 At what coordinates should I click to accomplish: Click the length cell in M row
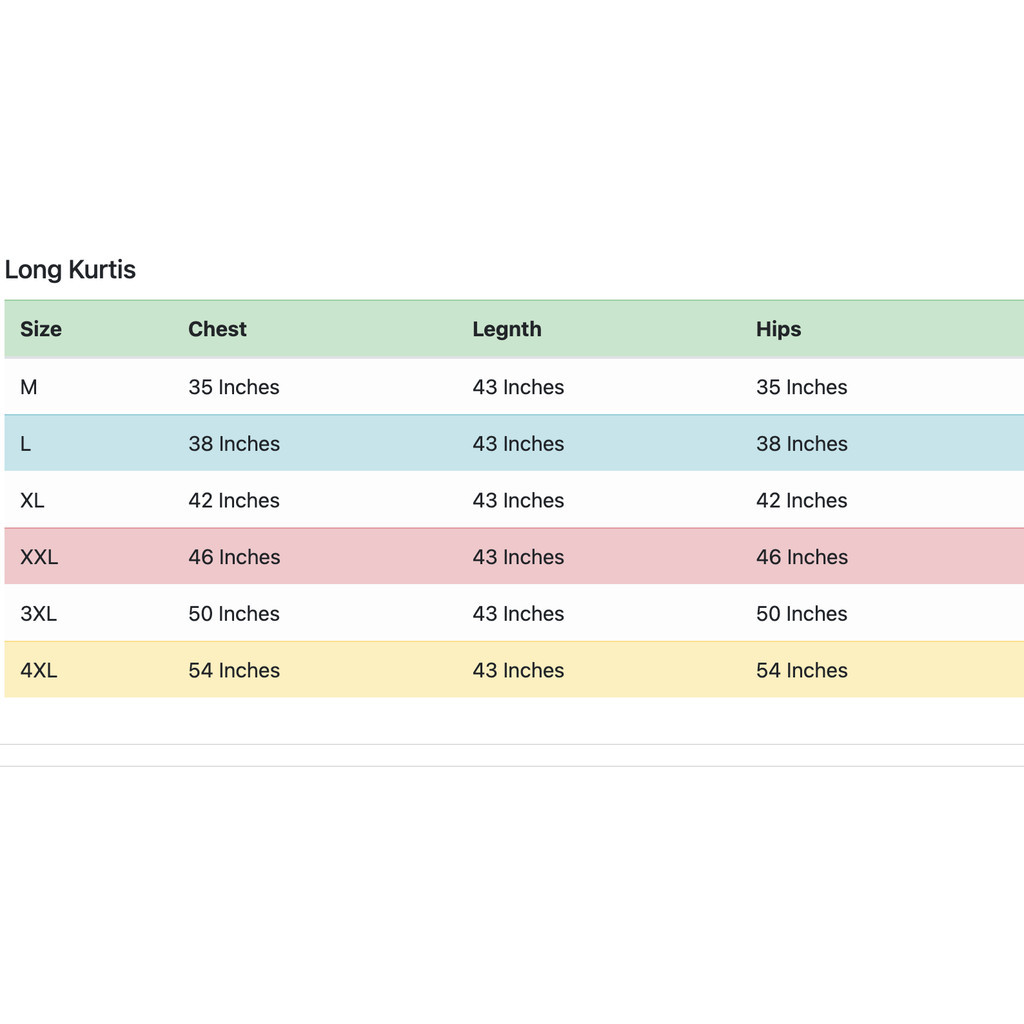pos(519,387)
